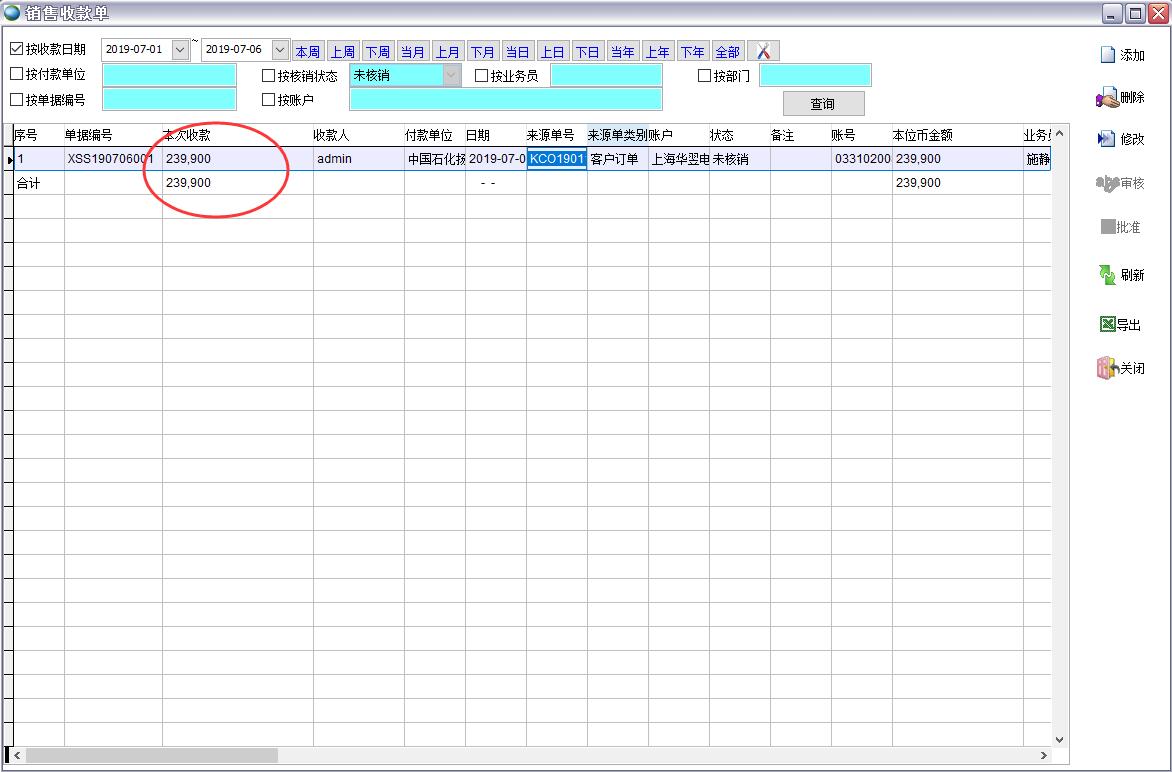Click the 添加 (Add) icon

pos(1107,55)
